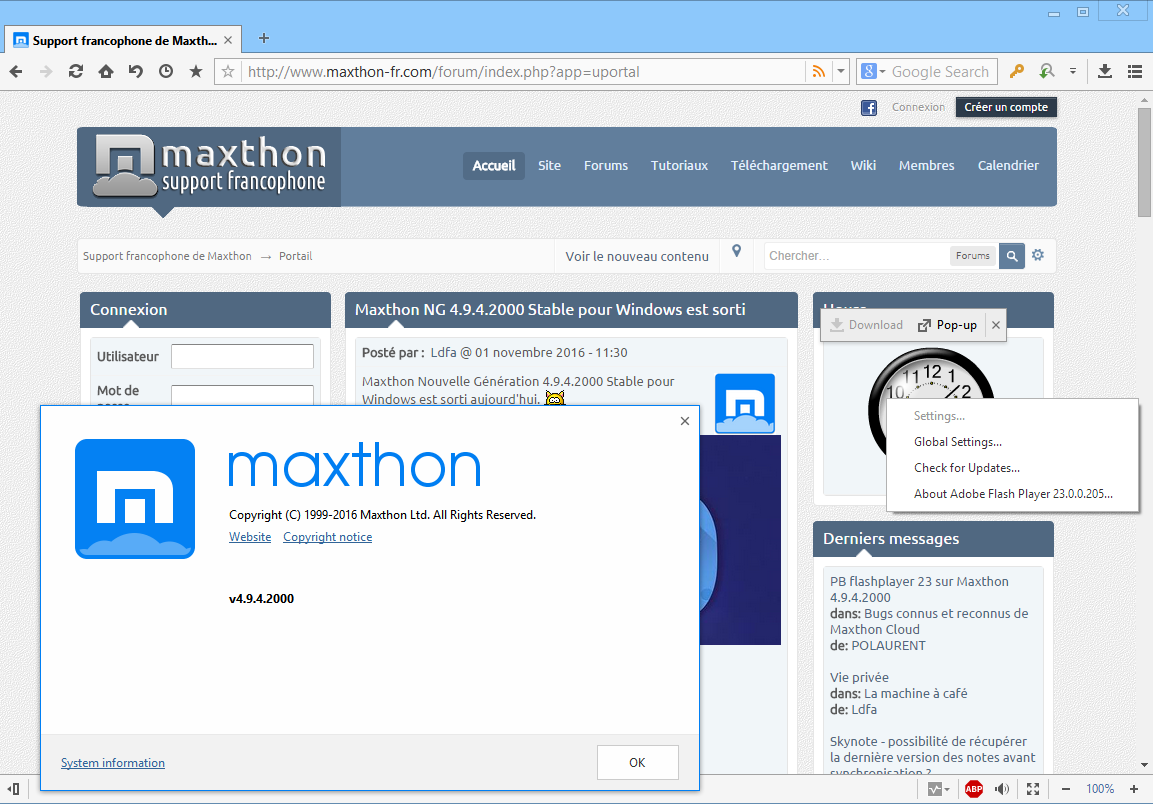Click the green arrow toolbar icon

(1047, 71)
